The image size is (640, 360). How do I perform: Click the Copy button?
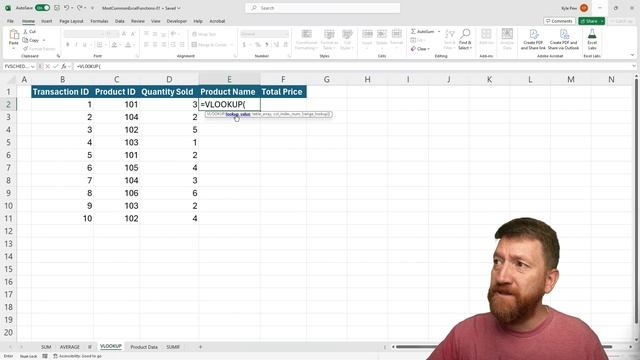coord(31,40)
